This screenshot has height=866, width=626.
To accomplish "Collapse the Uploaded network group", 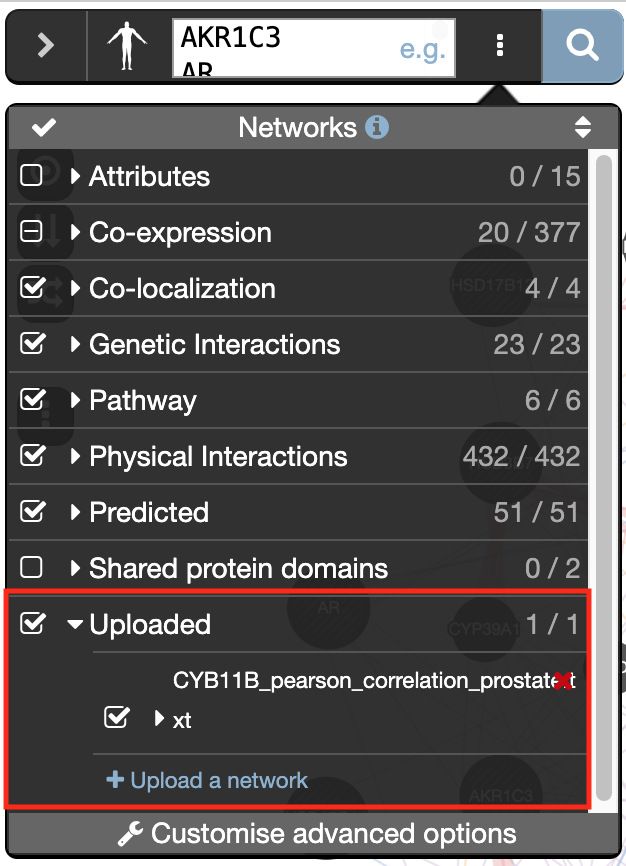I will click(x=75, y=625).
